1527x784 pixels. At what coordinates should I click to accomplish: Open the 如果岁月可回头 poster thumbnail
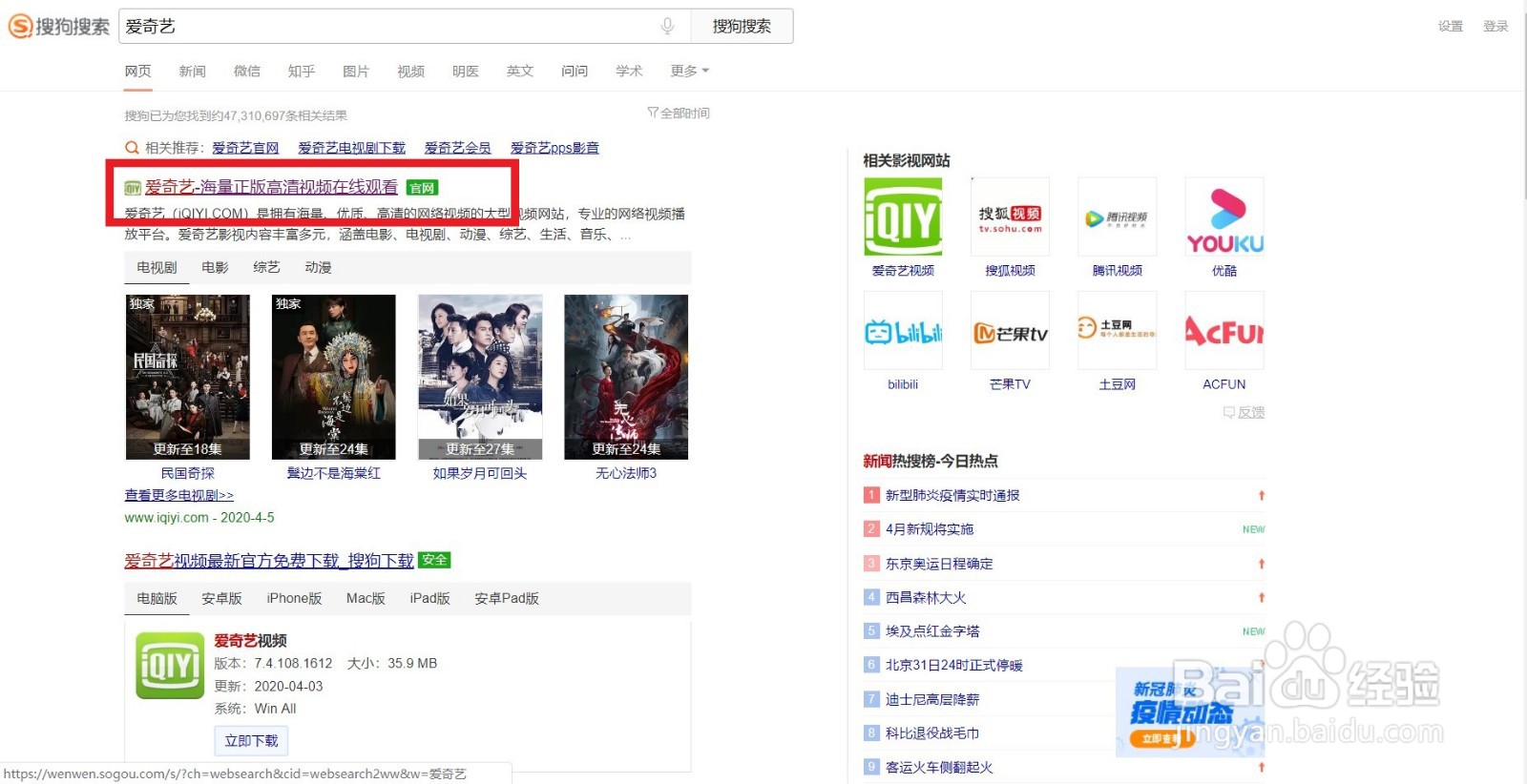(480, 377)
